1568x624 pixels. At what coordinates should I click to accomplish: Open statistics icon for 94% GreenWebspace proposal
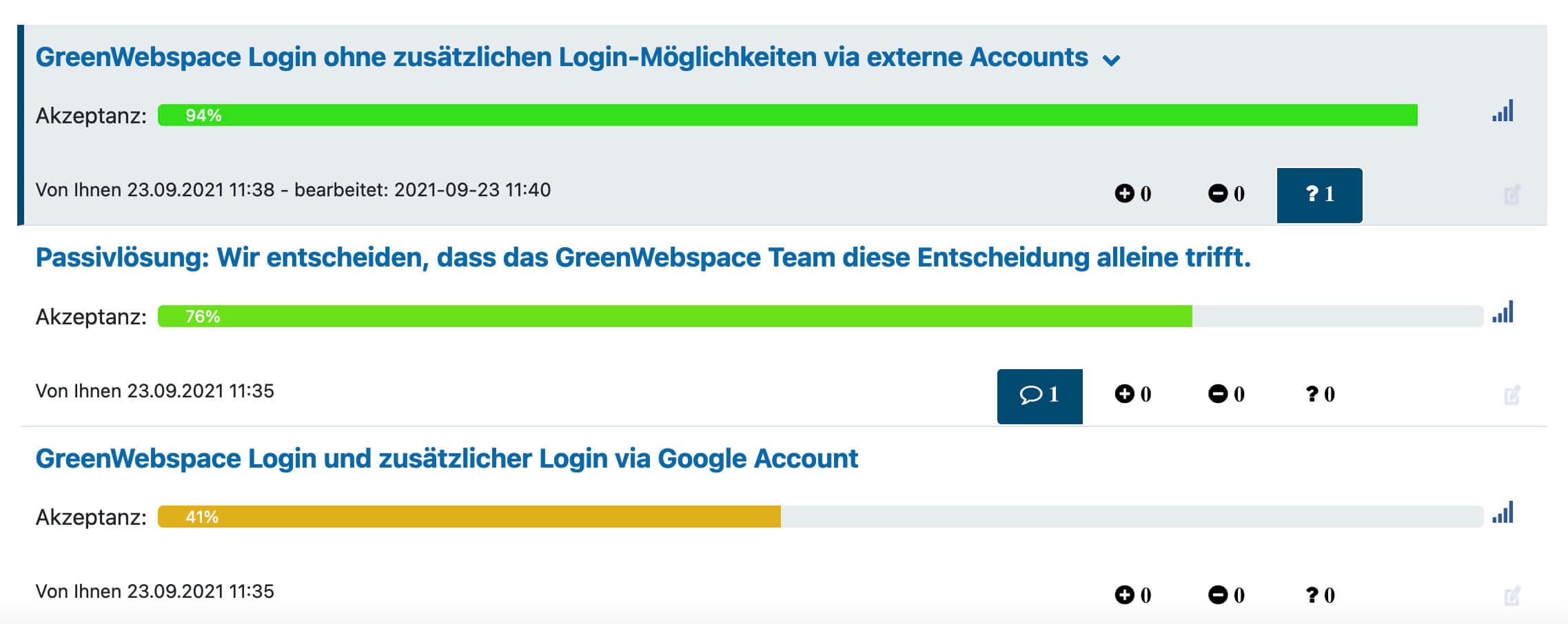tap(1503, 112)
